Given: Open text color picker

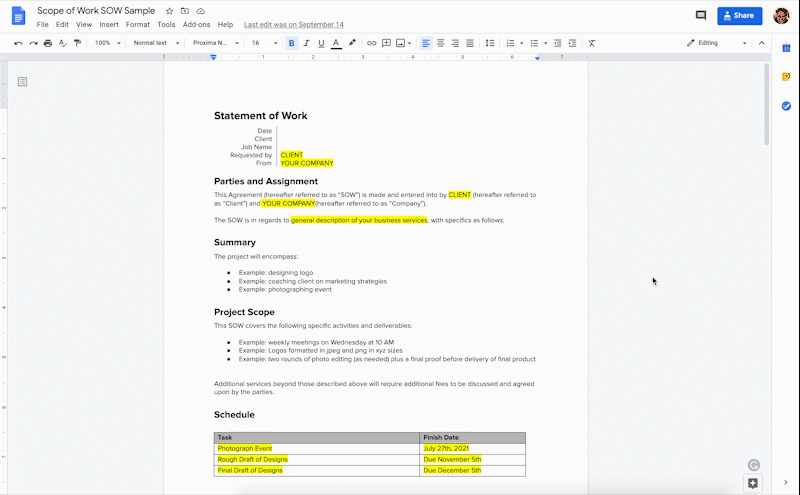Looking at the screenshot, I should click(336, 43).
